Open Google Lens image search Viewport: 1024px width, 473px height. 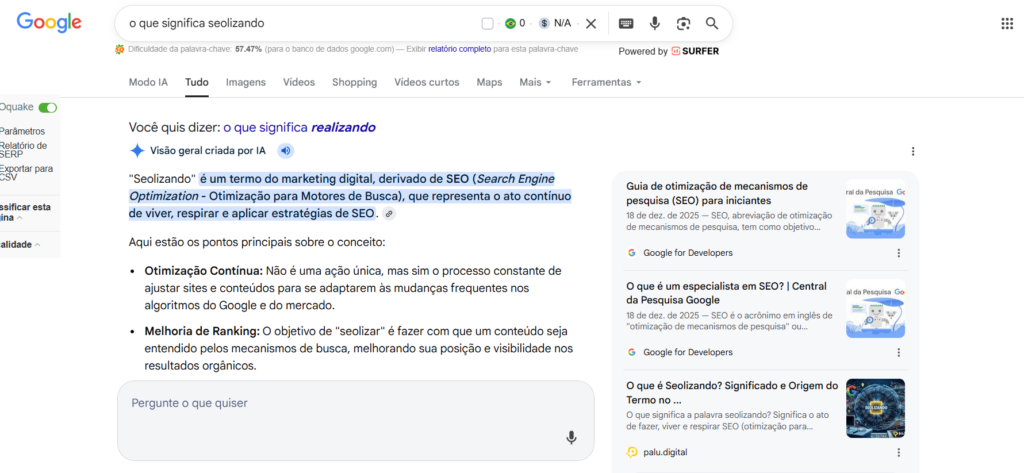click(x=683, y=24)
